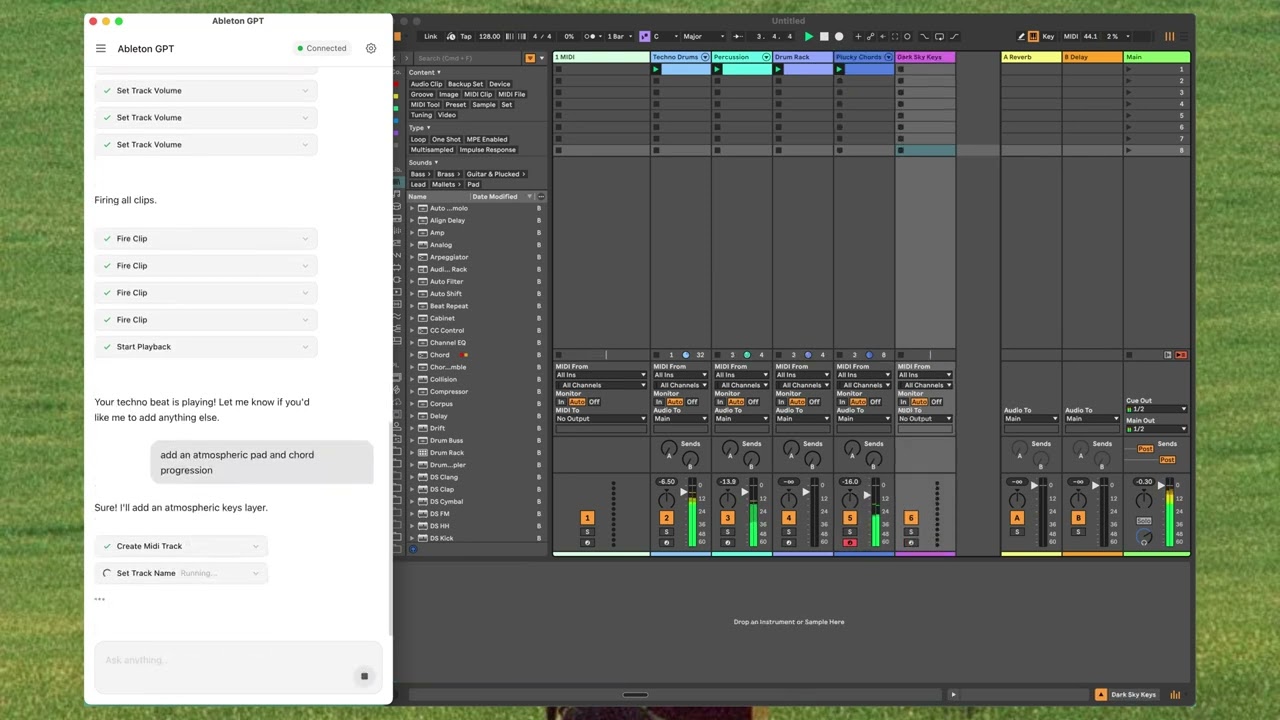Toggle track 2 activator button
Screen dimensions: 1280x720
pyautogui.click(x=666, y=518)
